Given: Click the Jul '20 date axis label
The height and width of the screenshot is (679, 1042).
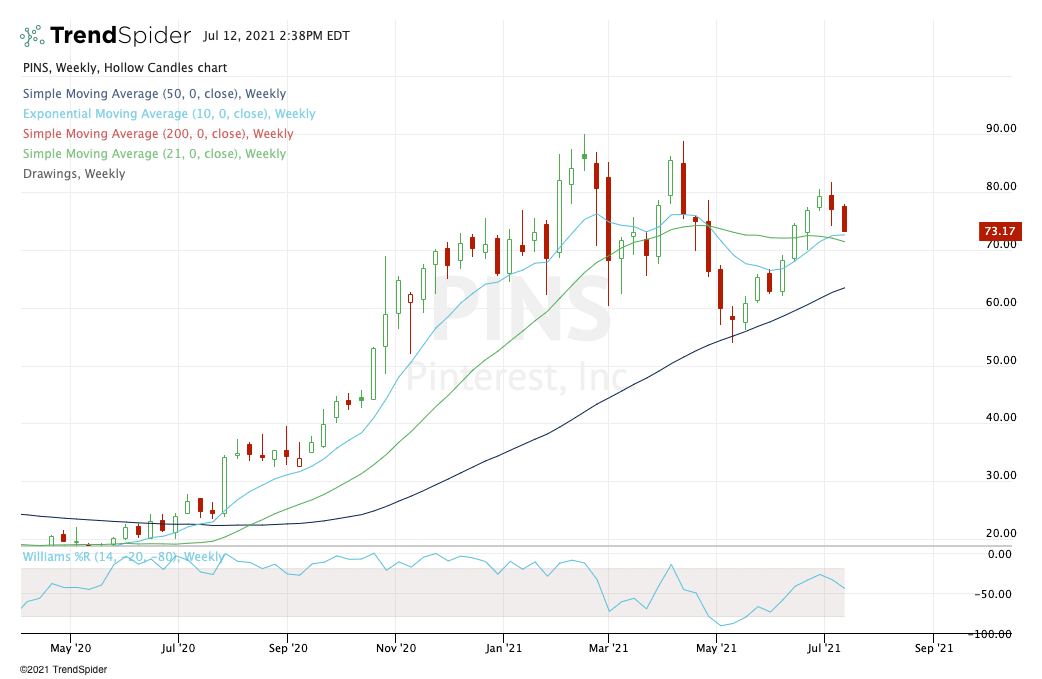Looking at the screenshot, I should pos(178,648).
